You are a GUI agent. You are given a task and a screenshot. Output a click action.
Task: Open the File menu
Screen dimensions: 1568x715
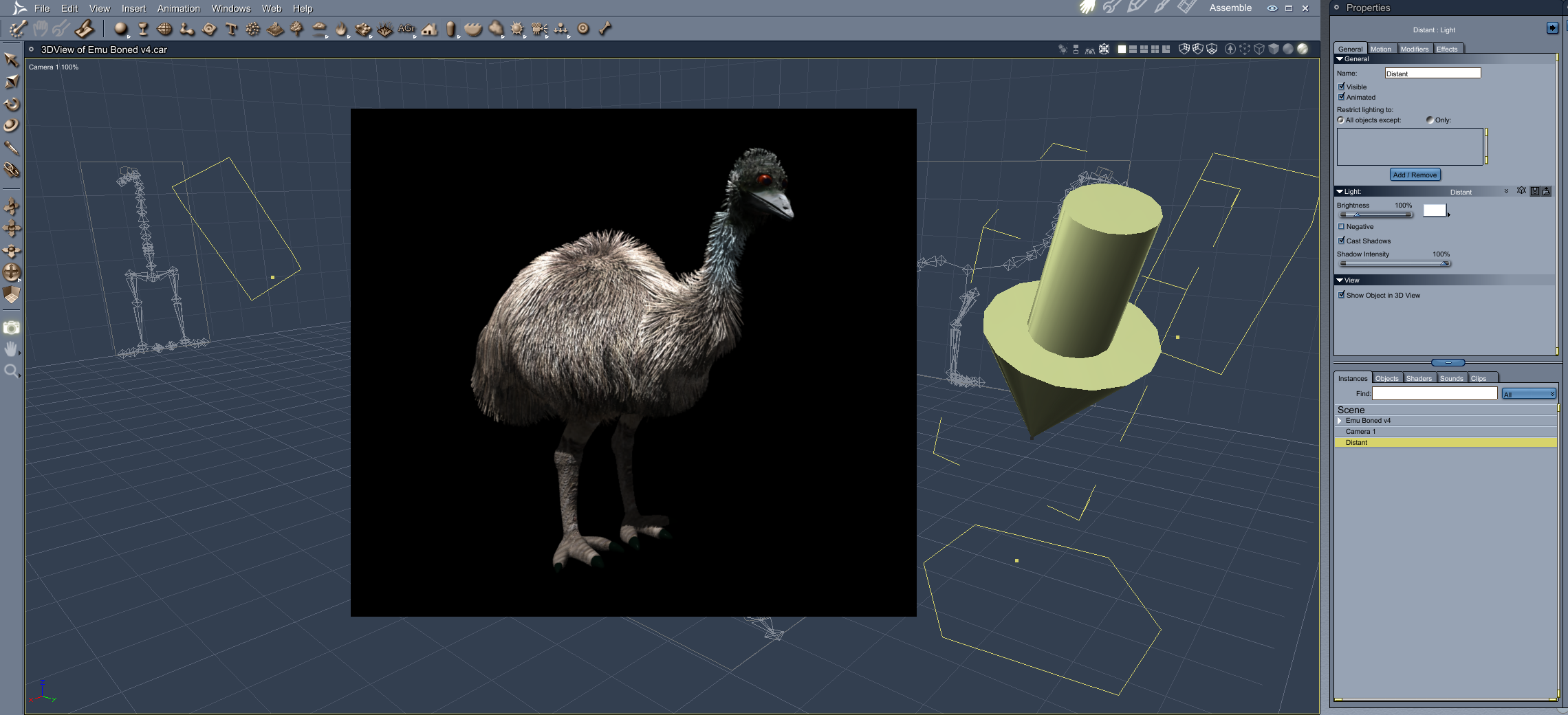click(42, 8)
